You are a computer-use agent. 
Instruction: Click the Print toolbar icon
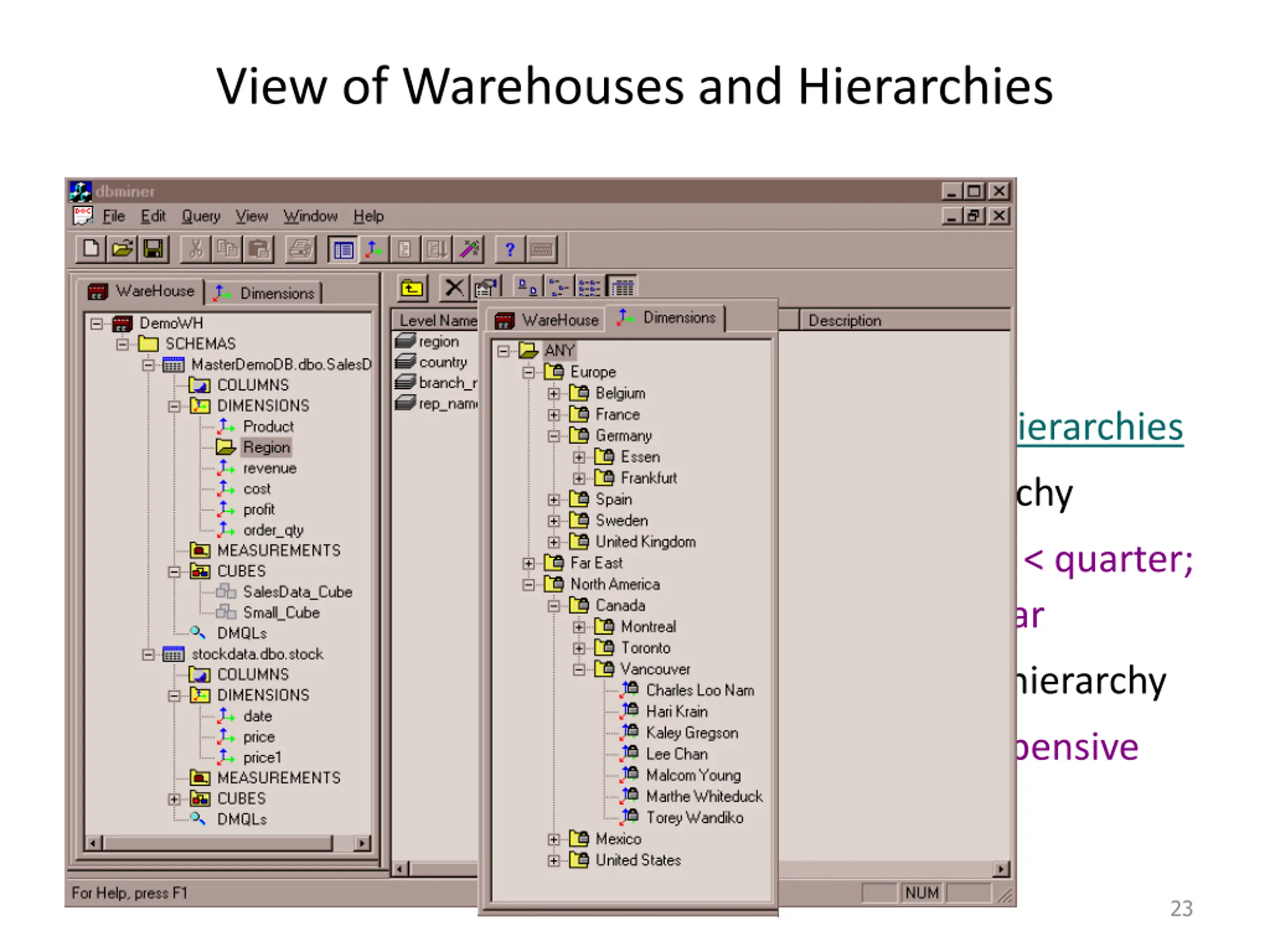click(x=301, y=249)
